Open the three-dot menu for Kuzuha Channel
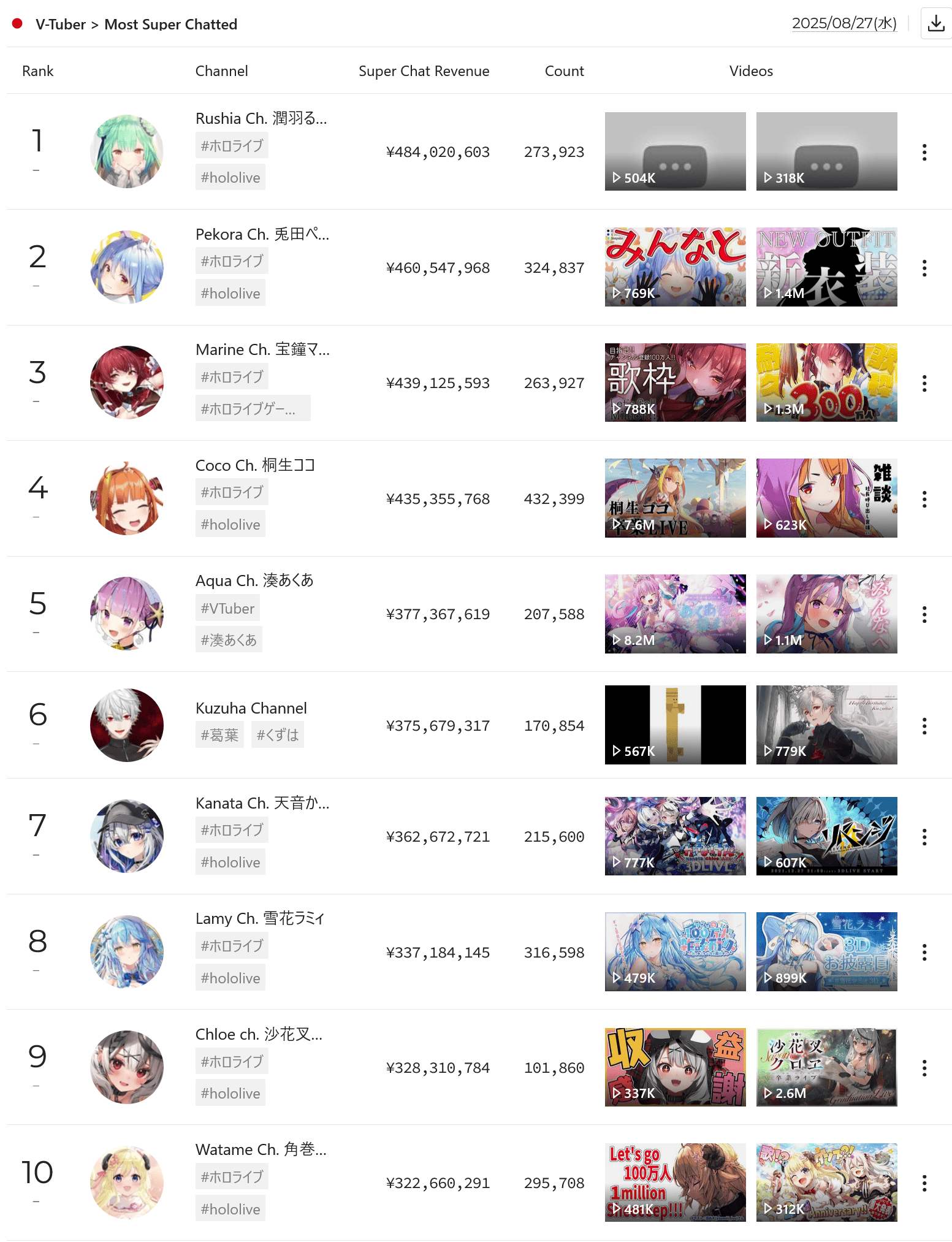Screen dimensions: 952x1242 924,726
